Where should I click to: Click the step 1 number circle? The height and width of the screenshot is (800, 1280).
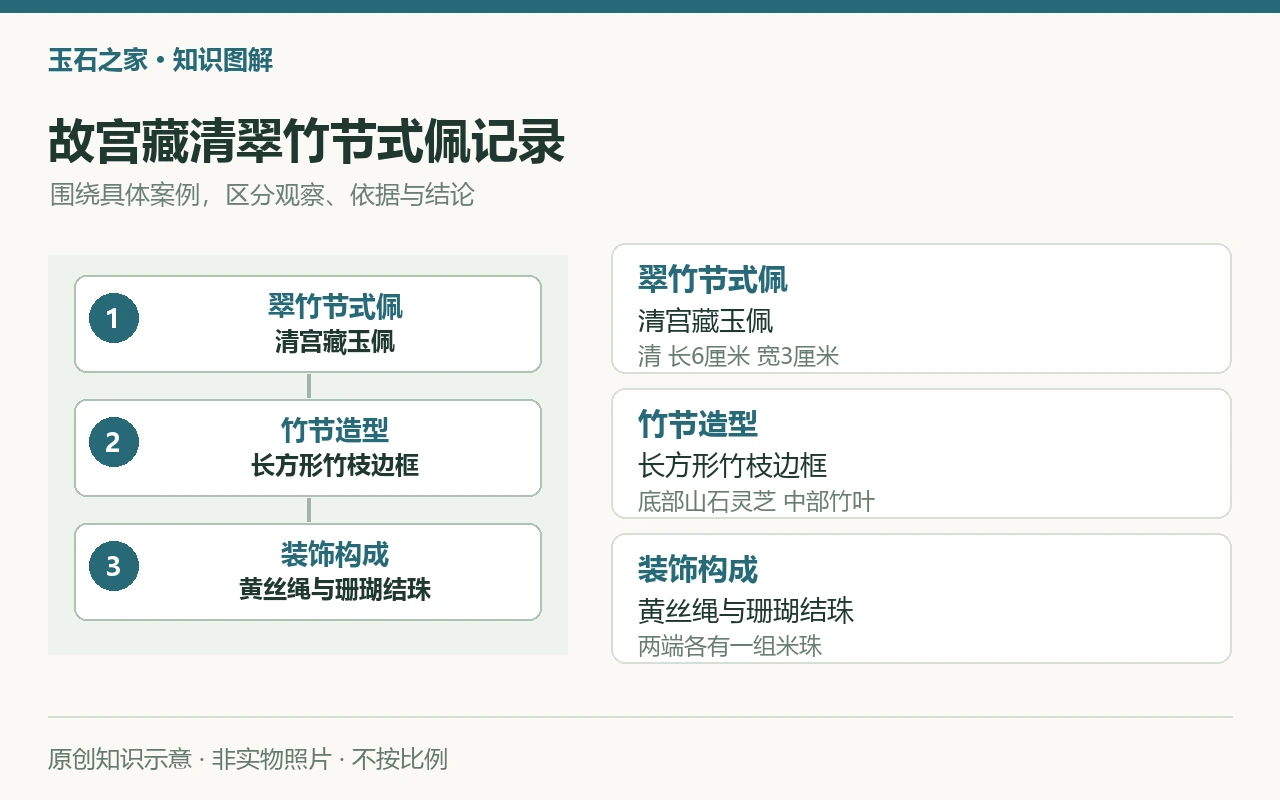pyautogui.click(x=113, y=318)
